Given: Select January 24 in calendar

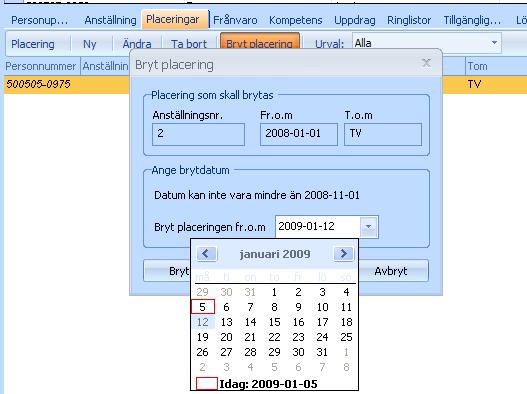Looking at the screenshot, I should coord(322,337).
